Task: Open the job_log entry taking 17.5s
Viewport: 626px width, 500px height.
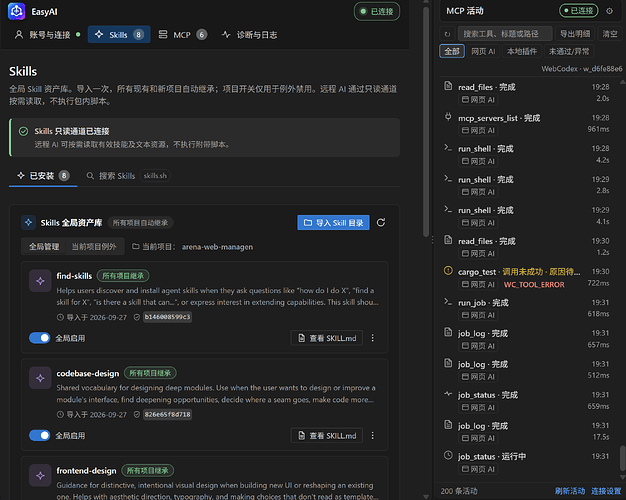Action: pos(527,431)
